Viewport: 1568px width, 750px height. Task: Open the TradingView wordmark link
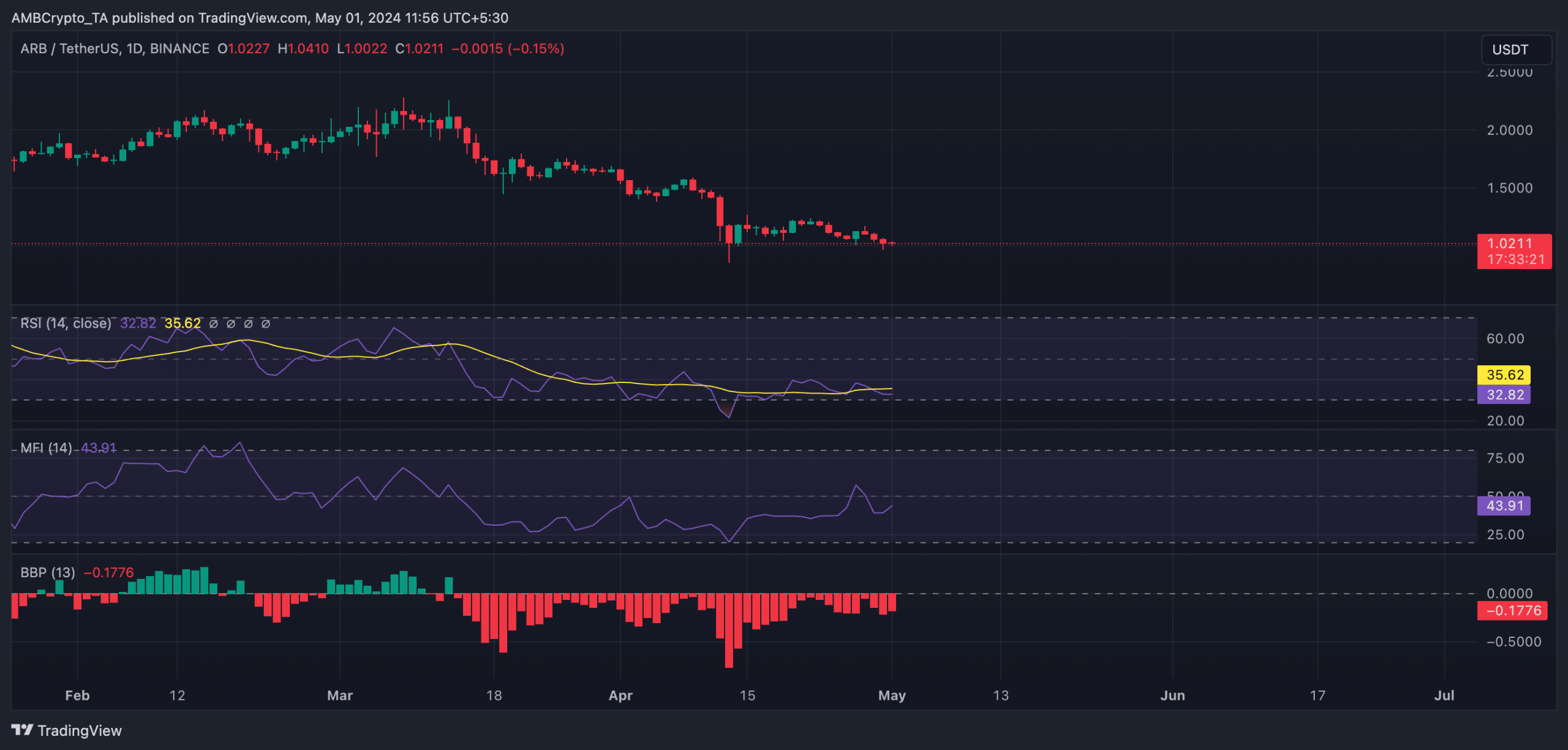tap(80, 730)
